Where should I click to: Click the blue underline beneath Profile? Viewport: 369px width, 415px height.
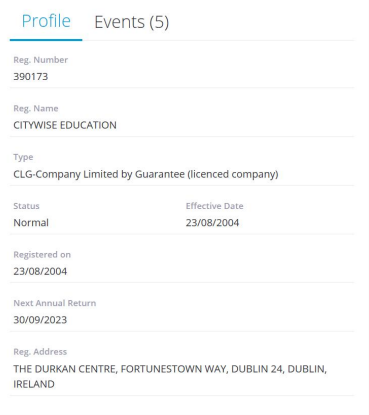46,40
